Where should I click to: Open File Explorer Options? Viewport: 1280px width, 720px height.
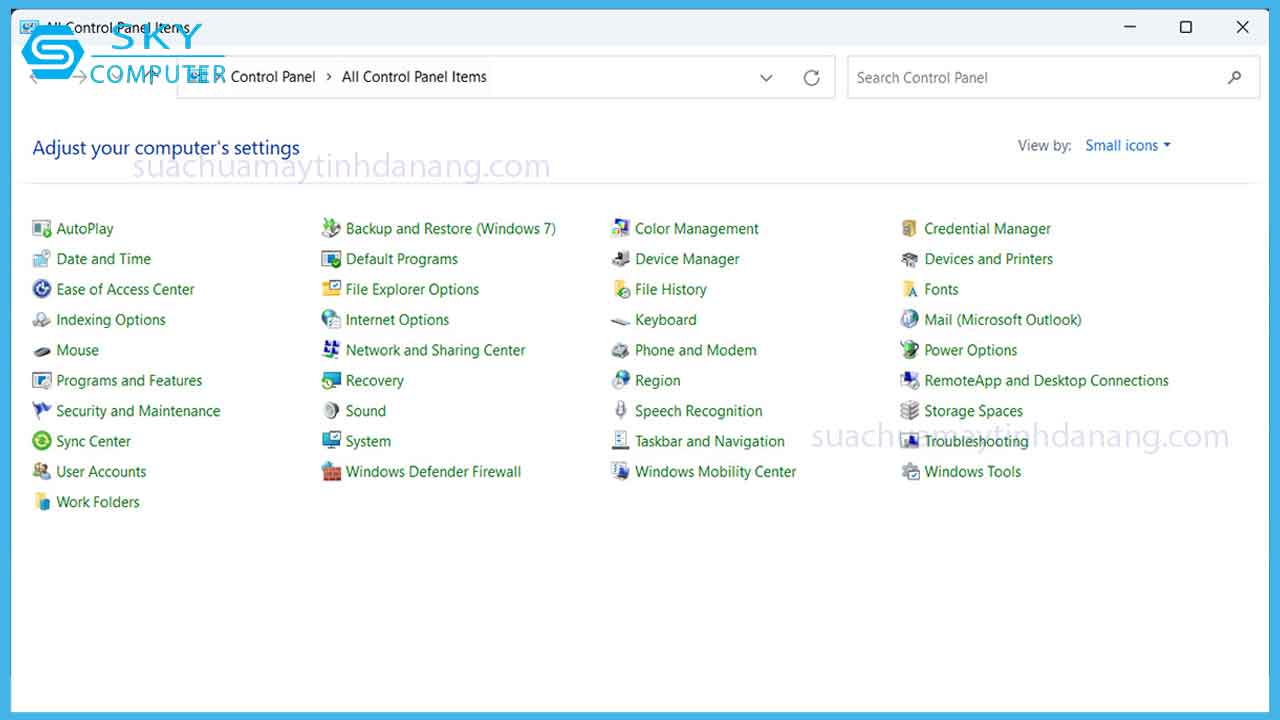pos(412,289)
